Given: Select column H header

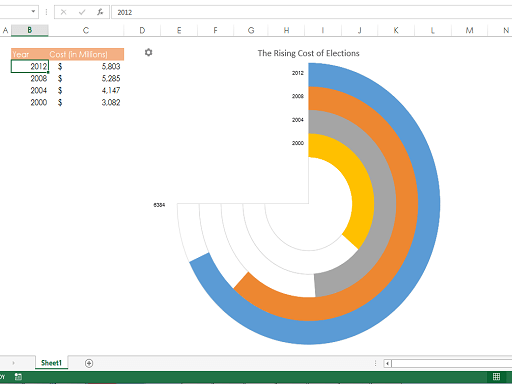Looking at the screenshot, I should point(286,30).
